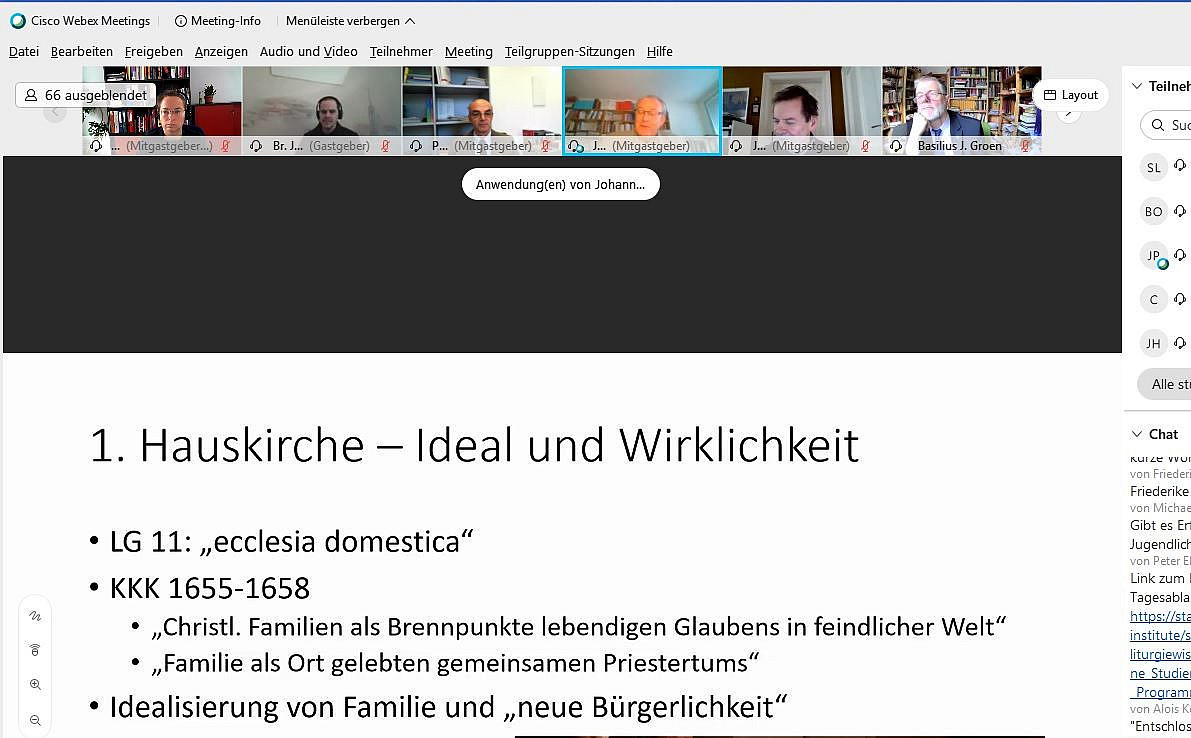Select the Basilius J. Groen video thumbnail
This screenshot has height=738, width=1191.
point(961,103)
